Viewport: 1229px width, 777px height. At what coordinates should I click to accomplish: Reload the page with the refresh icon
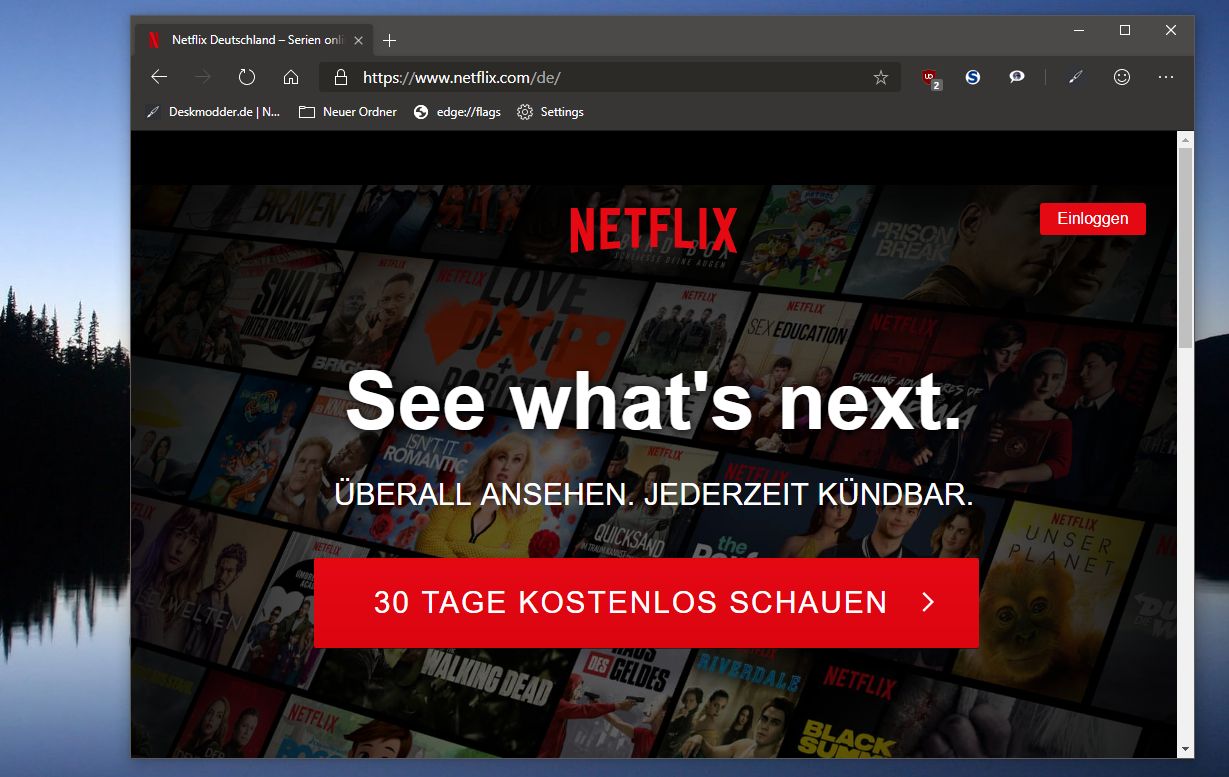[247, 77]
